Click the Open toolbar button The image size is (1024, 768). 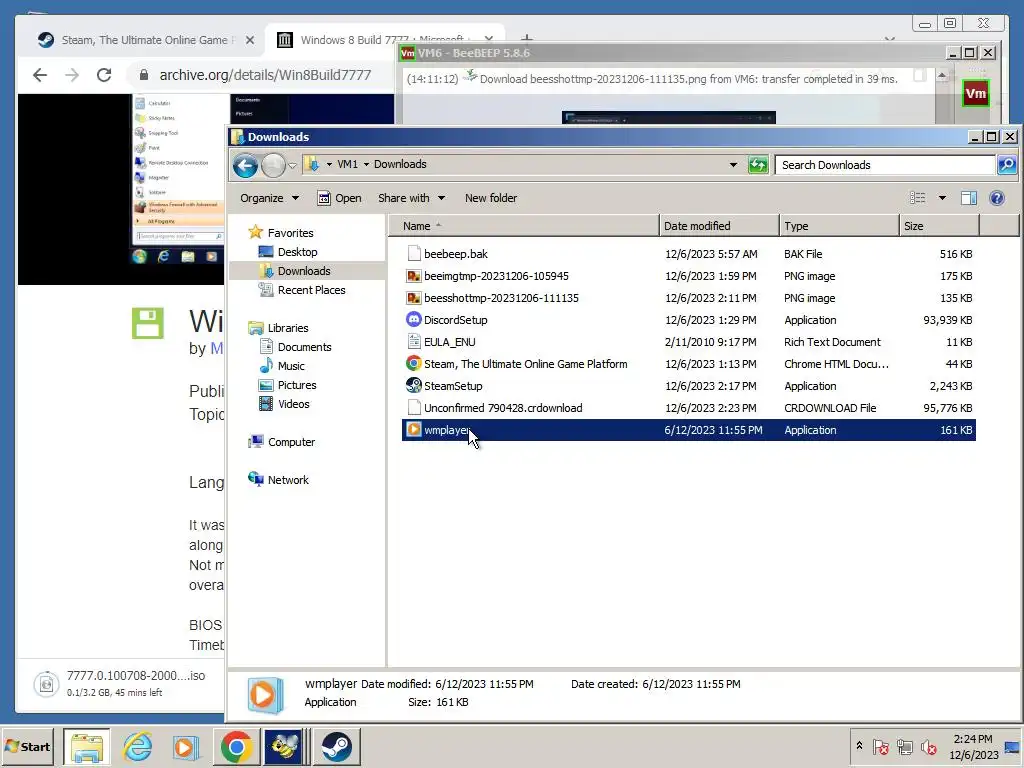tap(339, 198)
